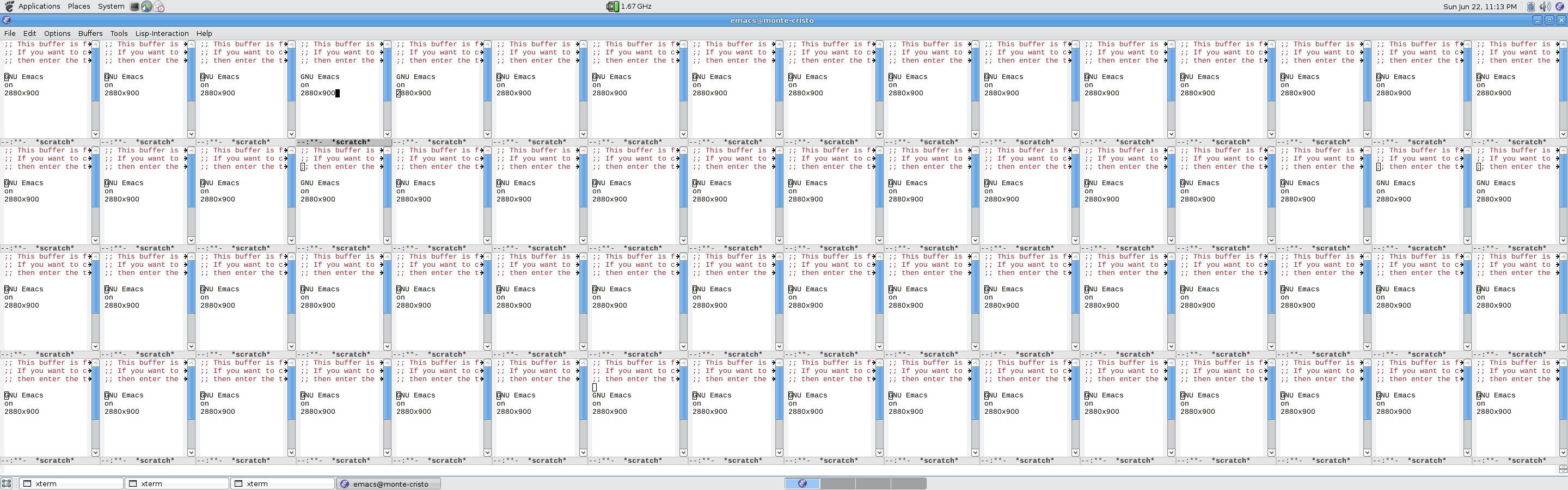
Task: Click the Emacs icon on the emacs@monte-cristo taskbar button
Action: (345, 484)
